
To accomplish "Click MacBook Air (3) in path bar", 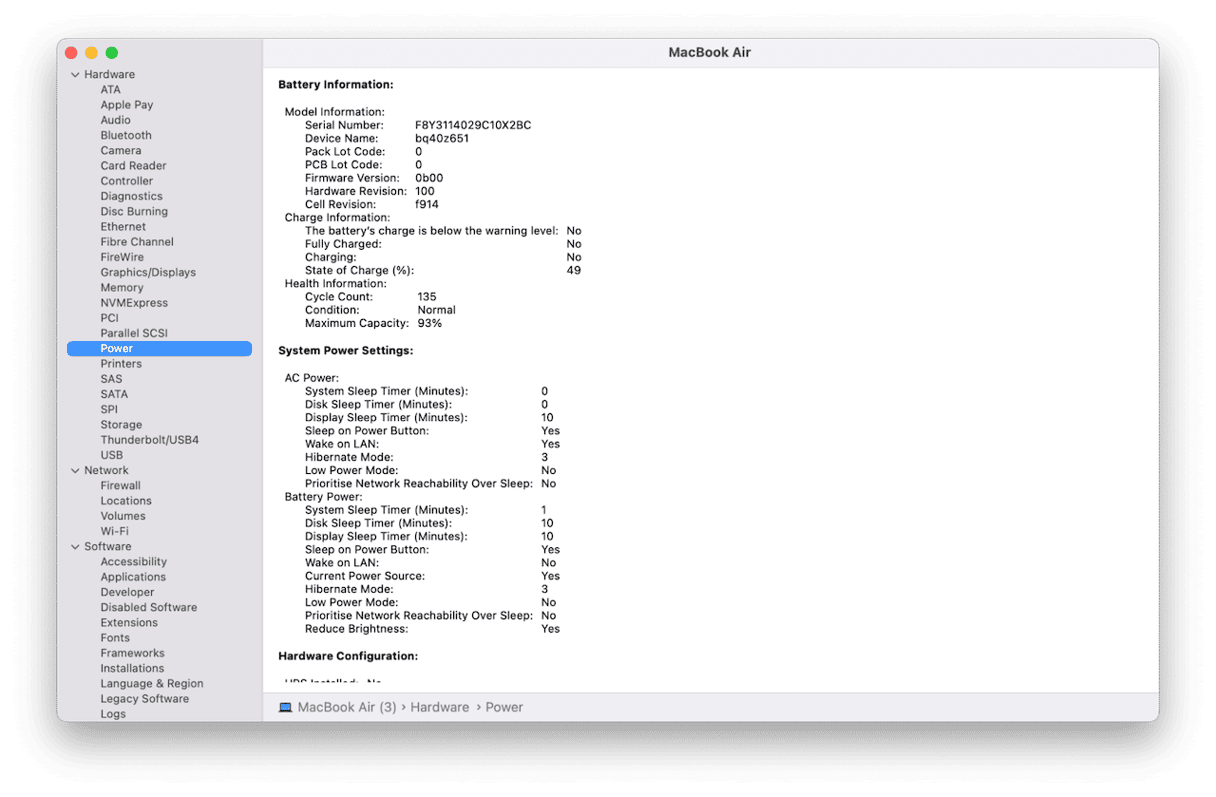I will 347,707.
